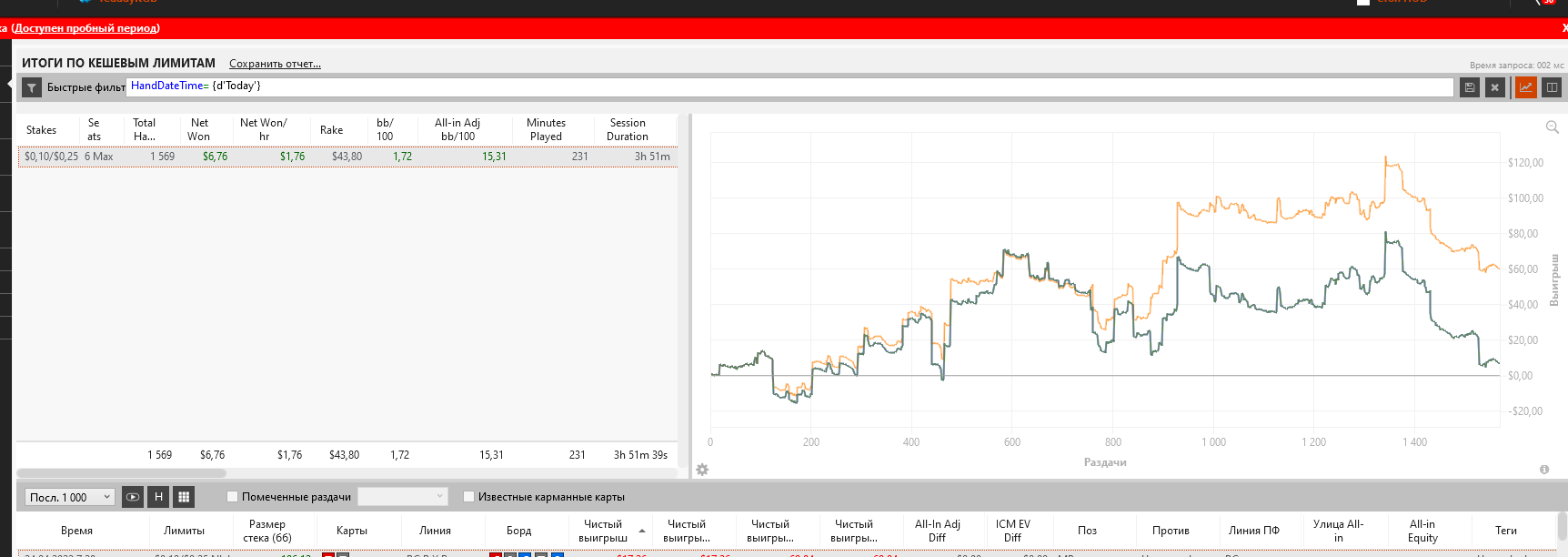The image size is (1568, 557).
Task: Open chart settings gear icon
Action: pos(702,470)
